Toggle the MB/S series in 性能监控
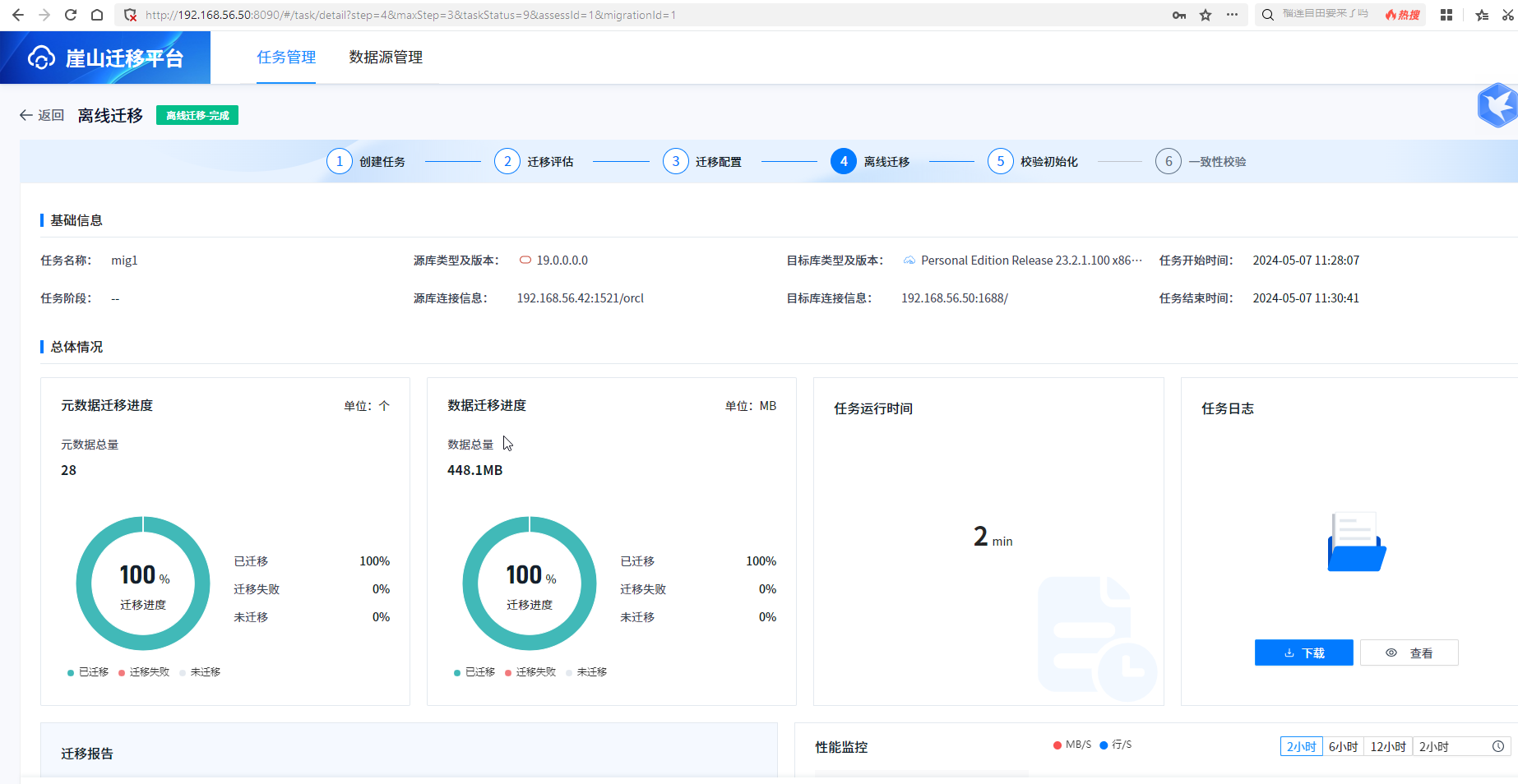 [x=1072, y=745]
